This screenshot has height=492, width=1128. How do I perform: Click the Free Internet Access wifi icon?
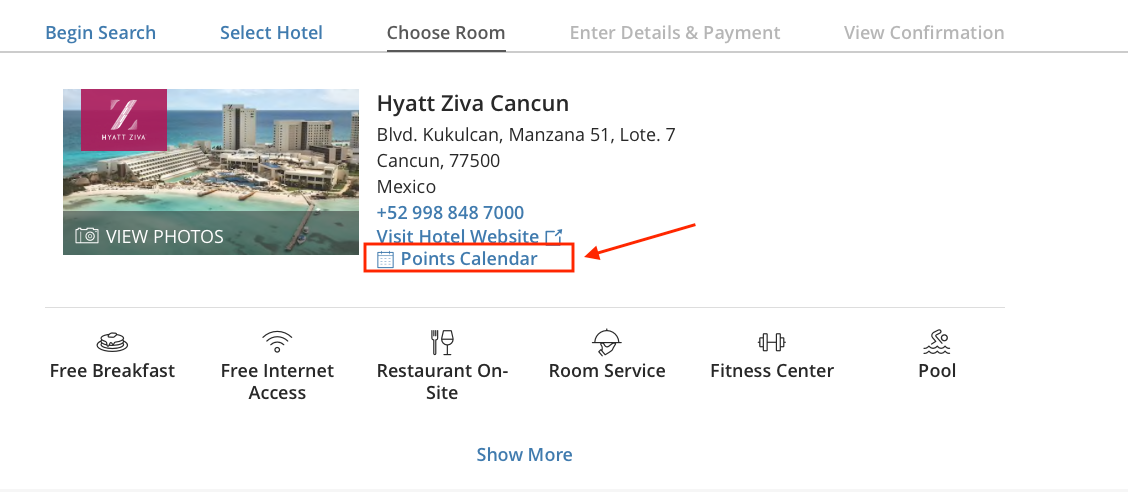(277, 342)
